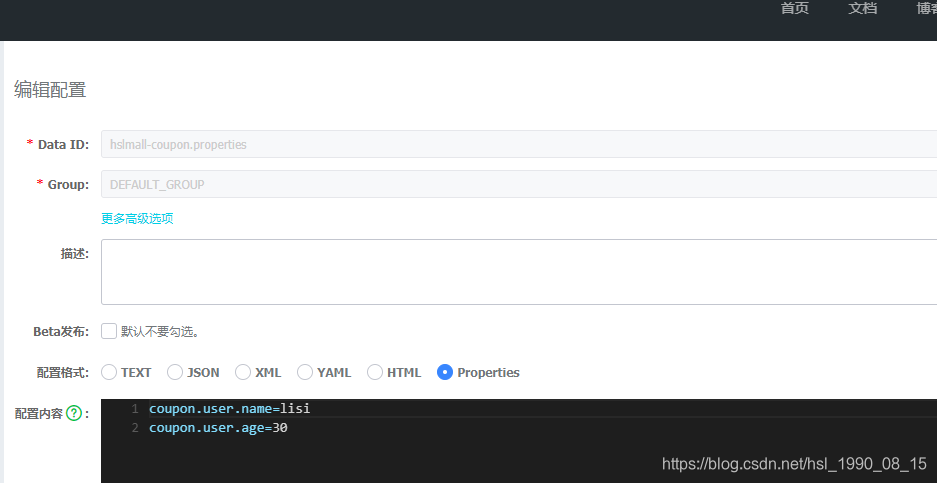
Task: Click the 配置内容 help question icon
Action: tap(74, 413)
